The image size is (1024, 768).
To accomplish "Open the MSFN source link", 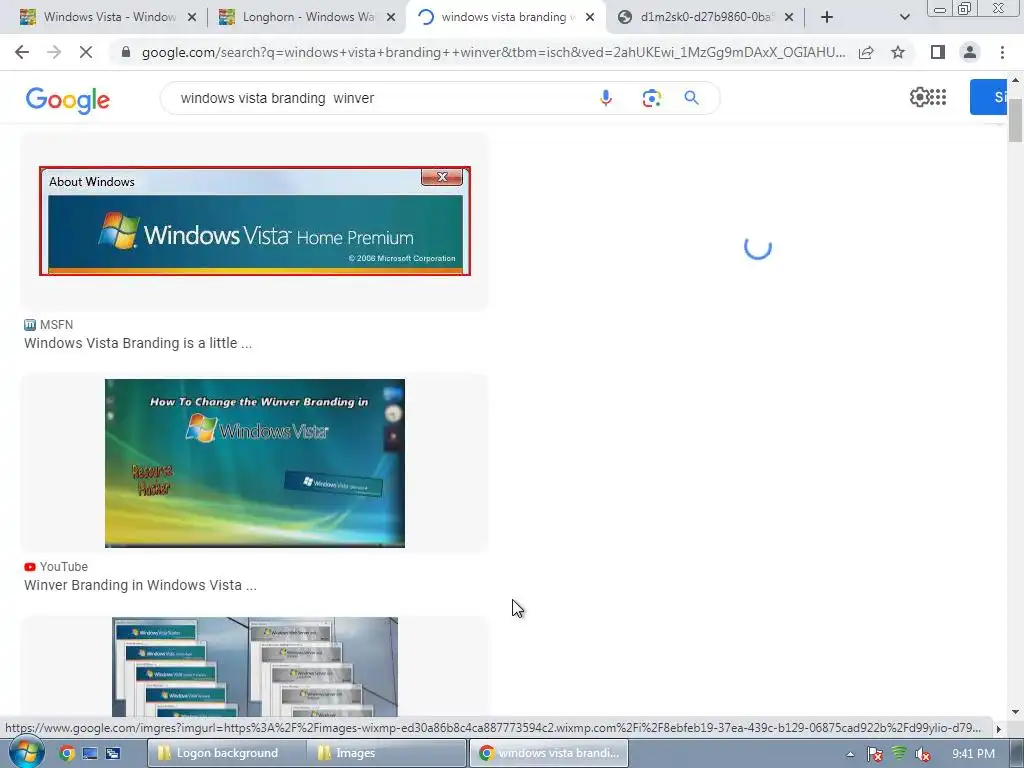I will 48,325.
